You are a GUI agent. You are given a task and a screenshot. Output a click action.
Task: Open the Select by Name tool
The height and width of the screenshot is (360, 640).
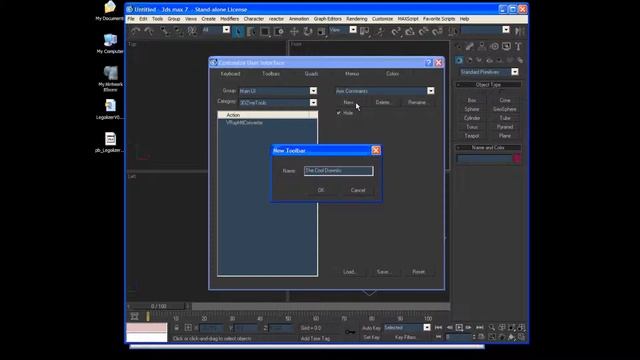click(251, 31)
